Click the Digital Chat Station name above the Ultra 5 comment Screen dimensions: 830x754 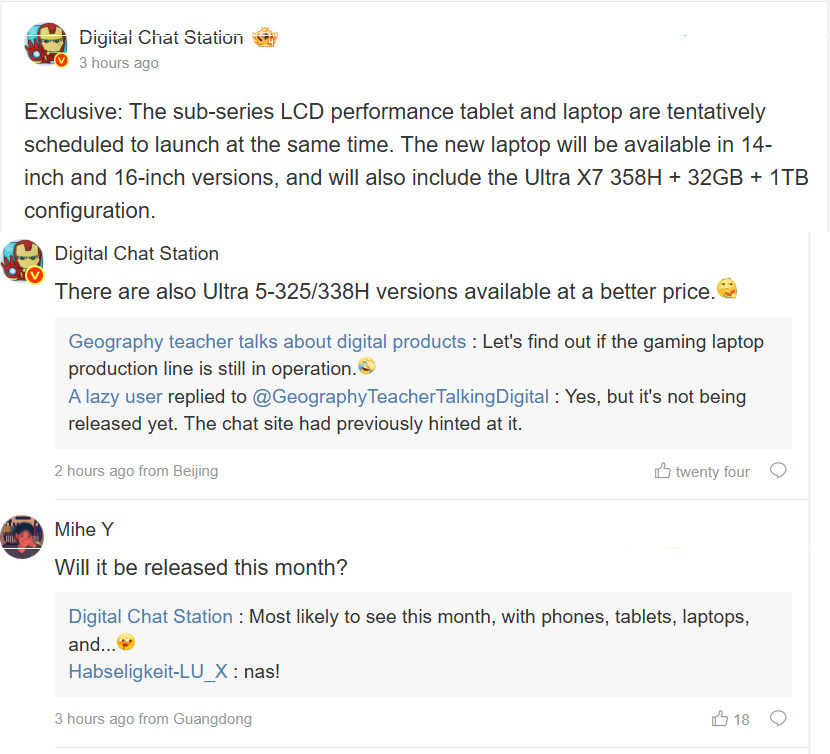(136, 254)
